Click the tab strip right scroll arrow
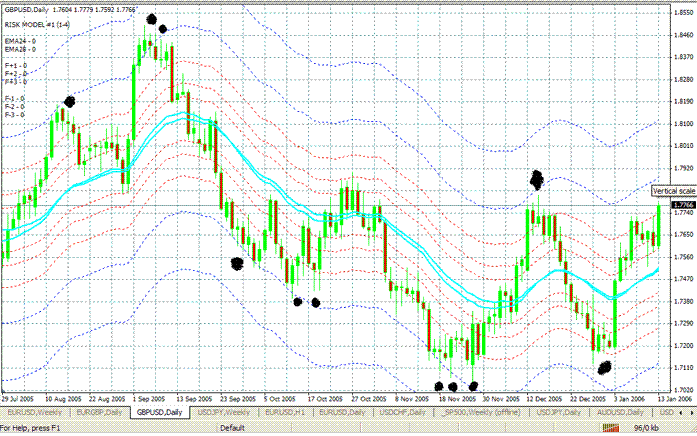This screenshot has width=697, height=436. click(x=691, y=413)
